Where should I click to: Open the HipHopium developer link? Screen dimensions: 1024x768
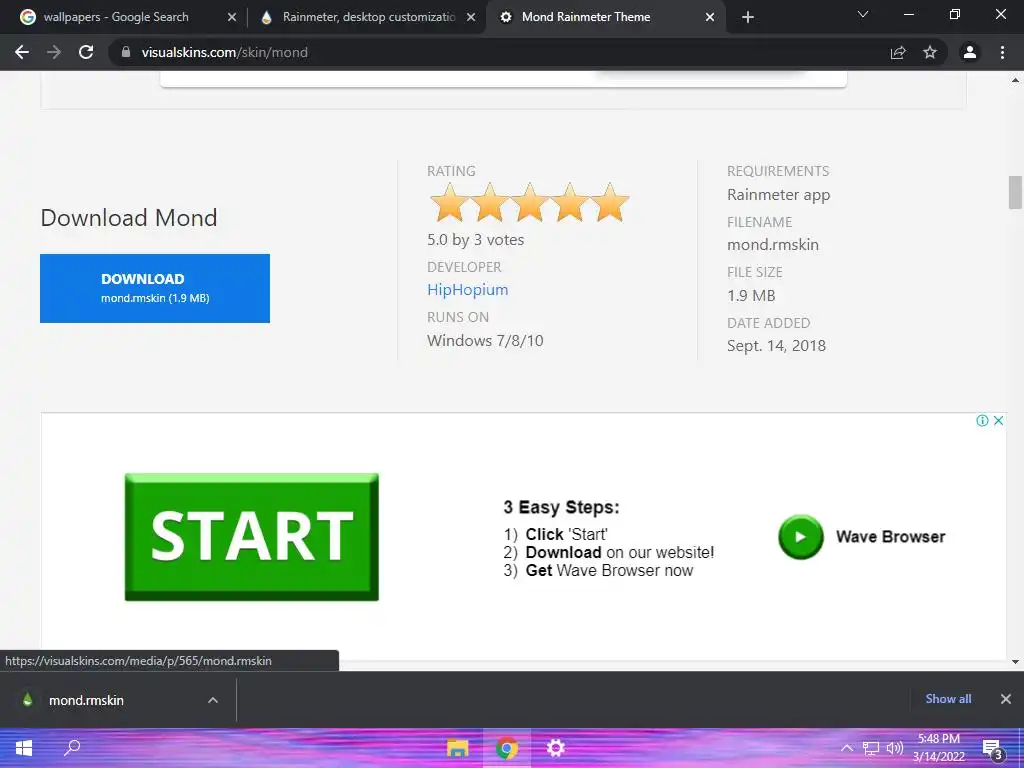pos(468,289)
